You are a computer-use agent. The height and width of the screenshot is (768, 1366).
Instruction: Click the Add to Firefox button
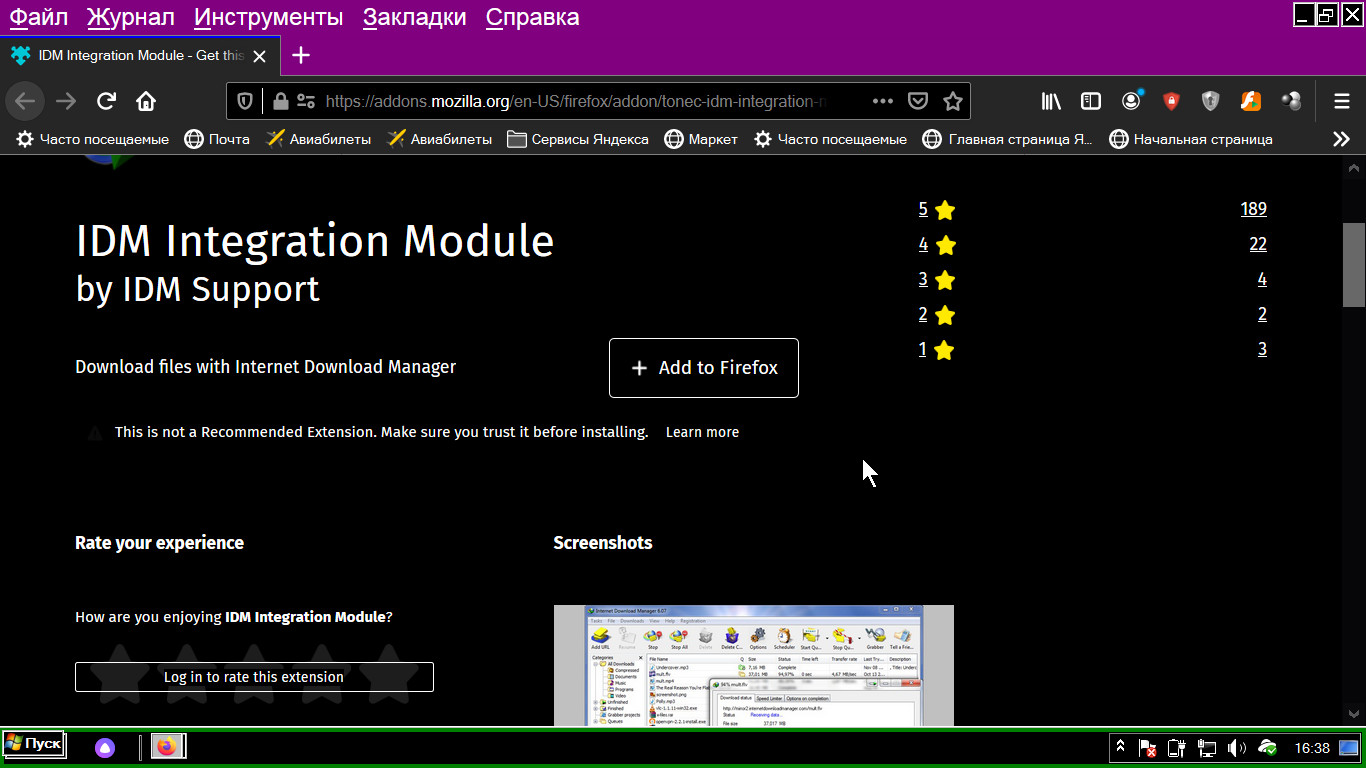(704, 368)
